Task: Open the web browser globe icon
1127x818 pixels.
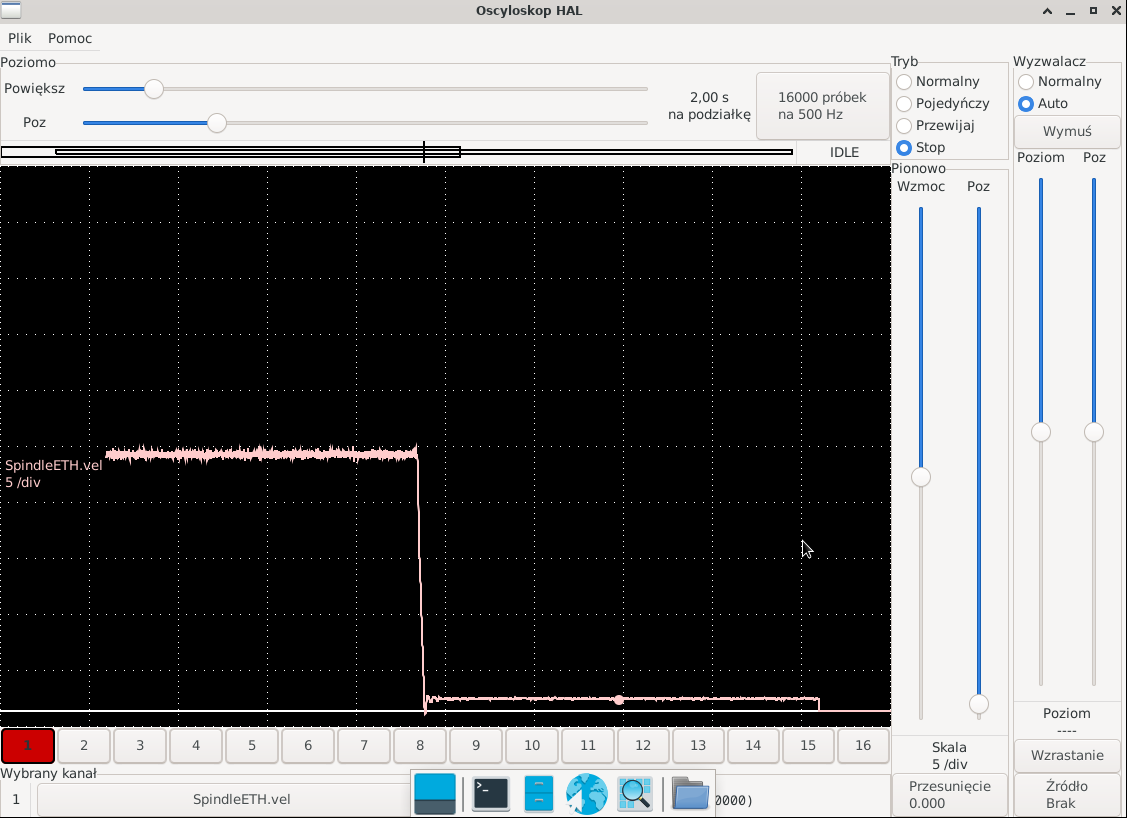Action: click(x=586, y=794)
